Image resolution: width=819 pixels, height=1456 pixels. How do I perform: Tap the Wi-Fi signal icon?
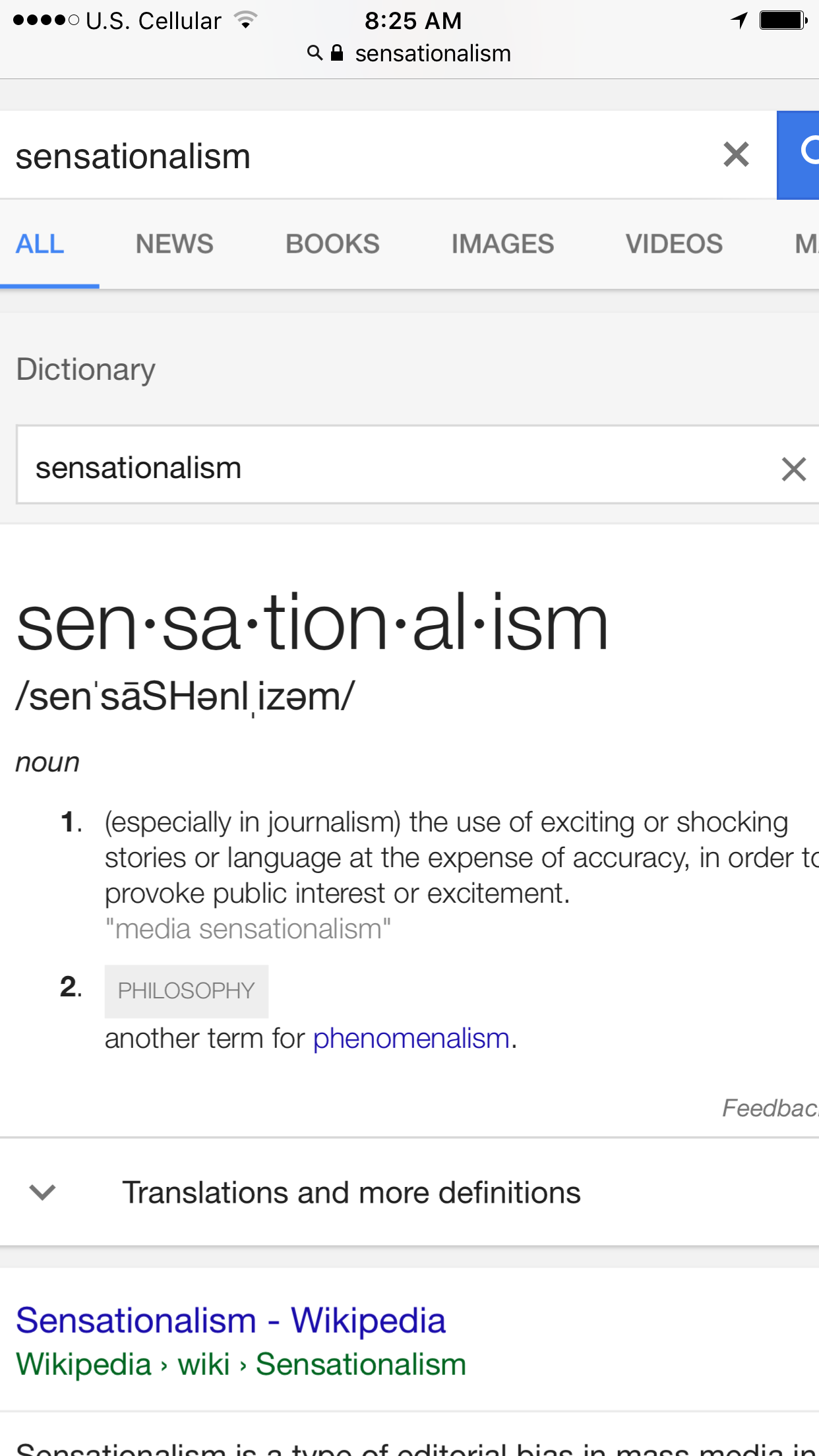click(x=245, y=20)
